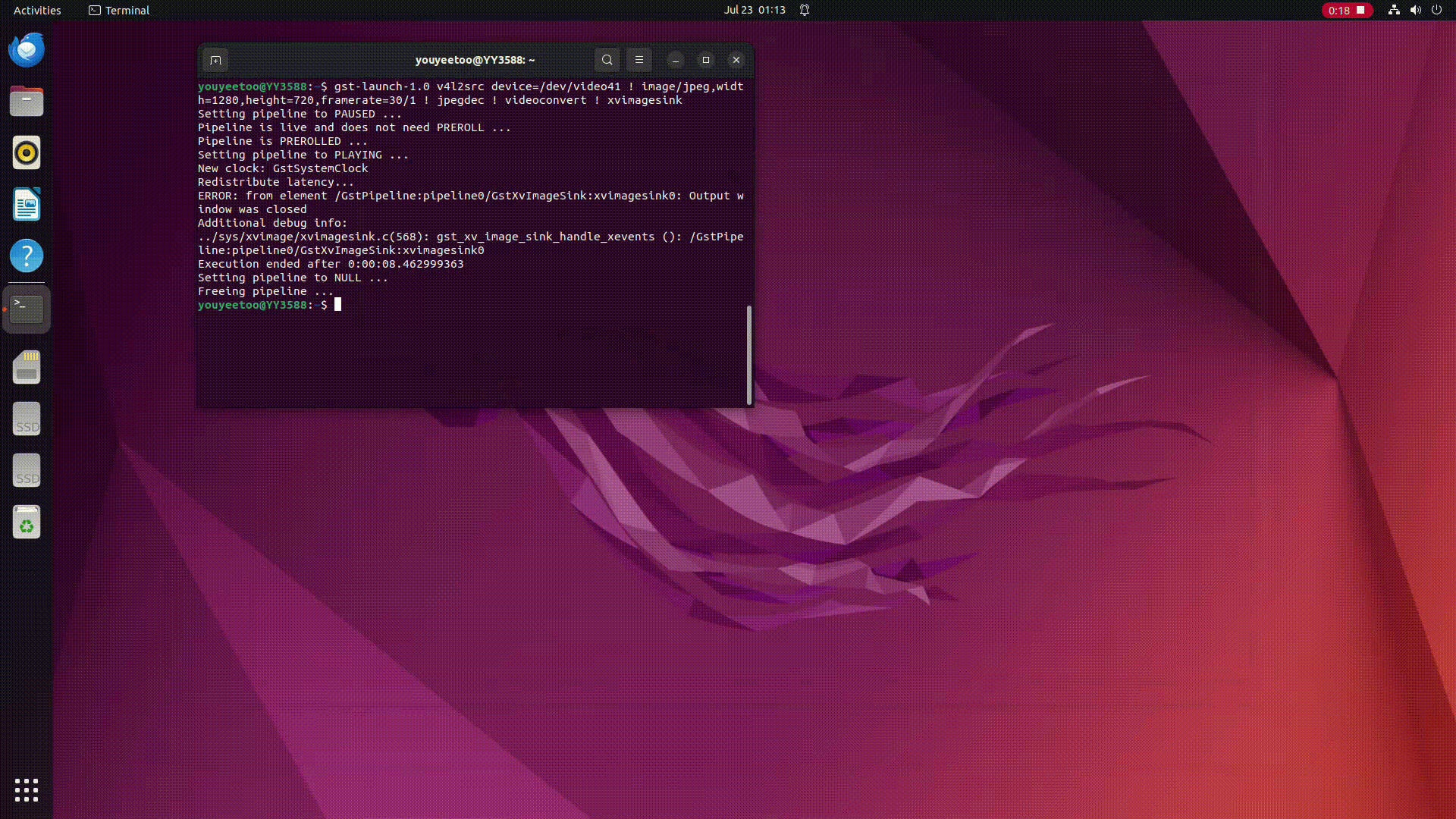Open the first SSD drive icon
Screen dimensions: 1456x819
(27, 419)
